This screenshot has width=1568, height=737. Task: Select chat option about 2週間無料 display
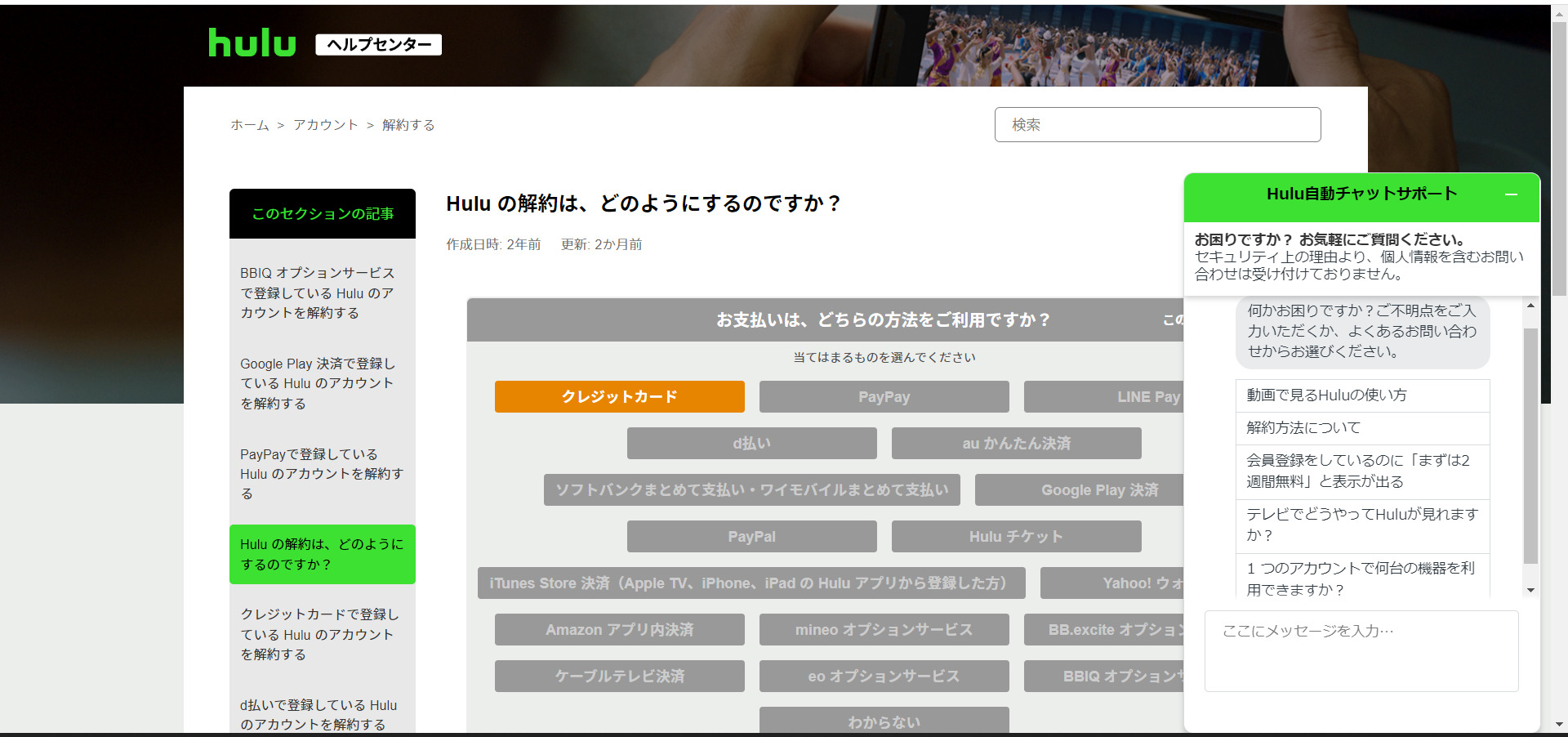(1362, 471)
